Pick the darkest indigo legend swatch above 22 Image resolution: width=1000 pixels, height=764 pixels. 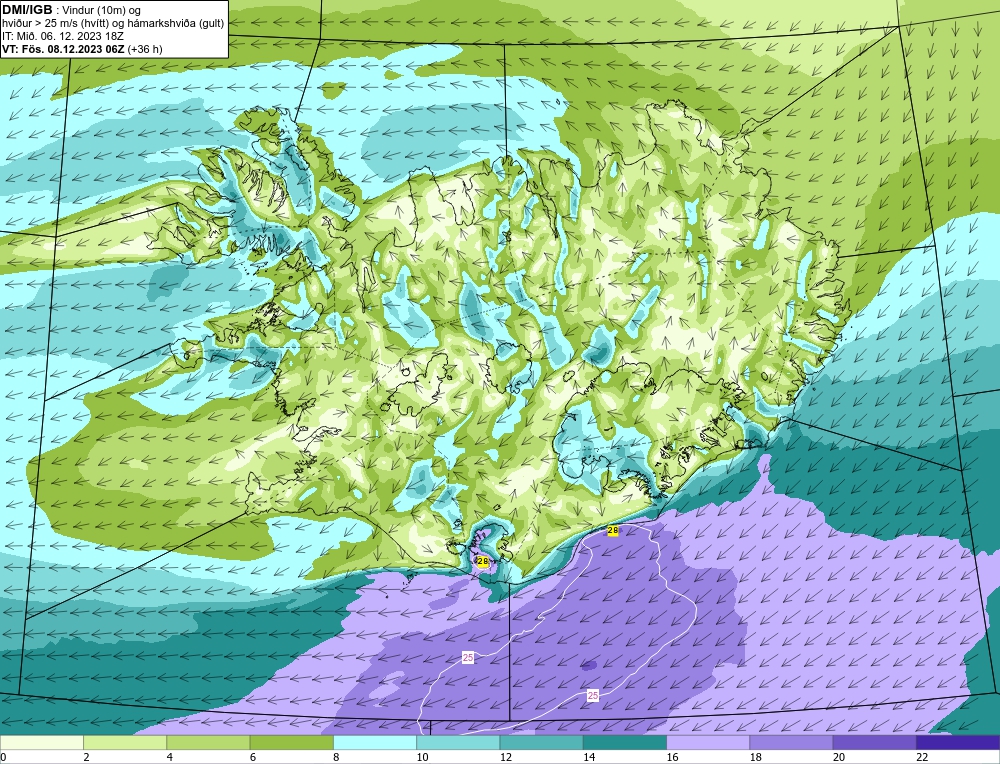[958, 742]
